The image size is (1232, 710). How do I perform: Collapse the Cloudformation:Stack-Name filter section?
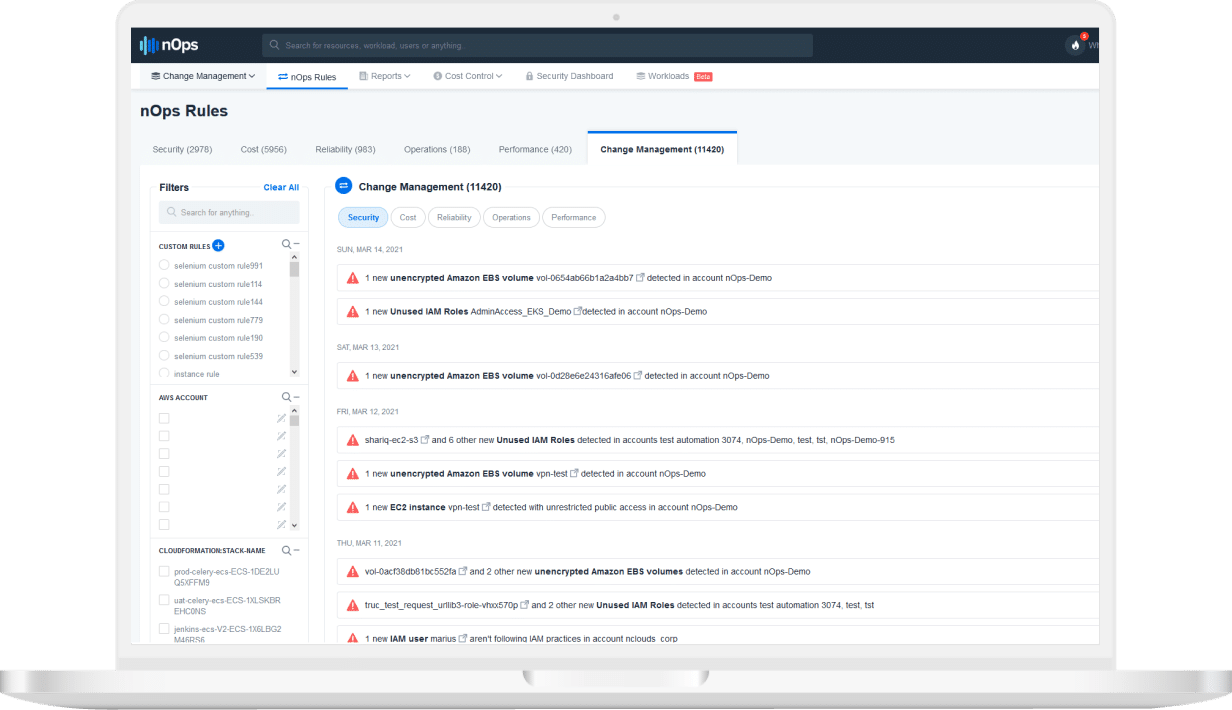pyautogui.click(x=297, y=550)
